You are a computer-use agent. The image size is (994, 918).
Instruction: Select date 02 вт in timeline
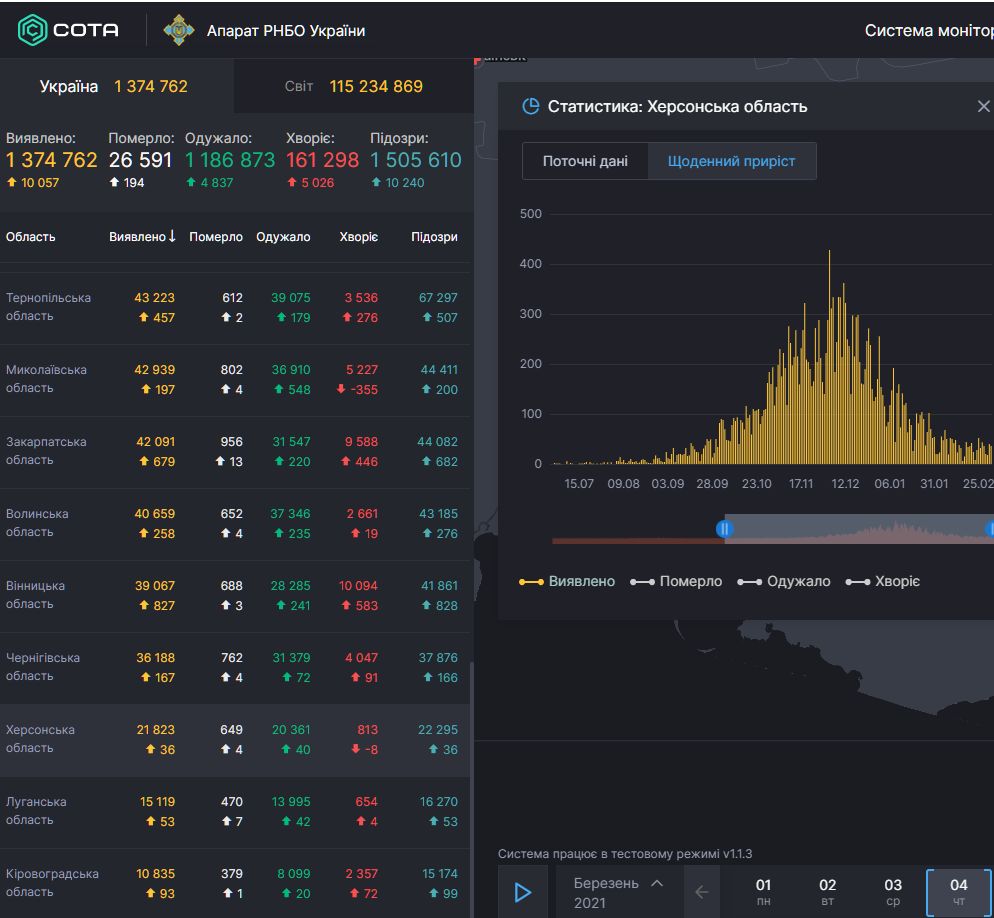(x=827, y=892)
